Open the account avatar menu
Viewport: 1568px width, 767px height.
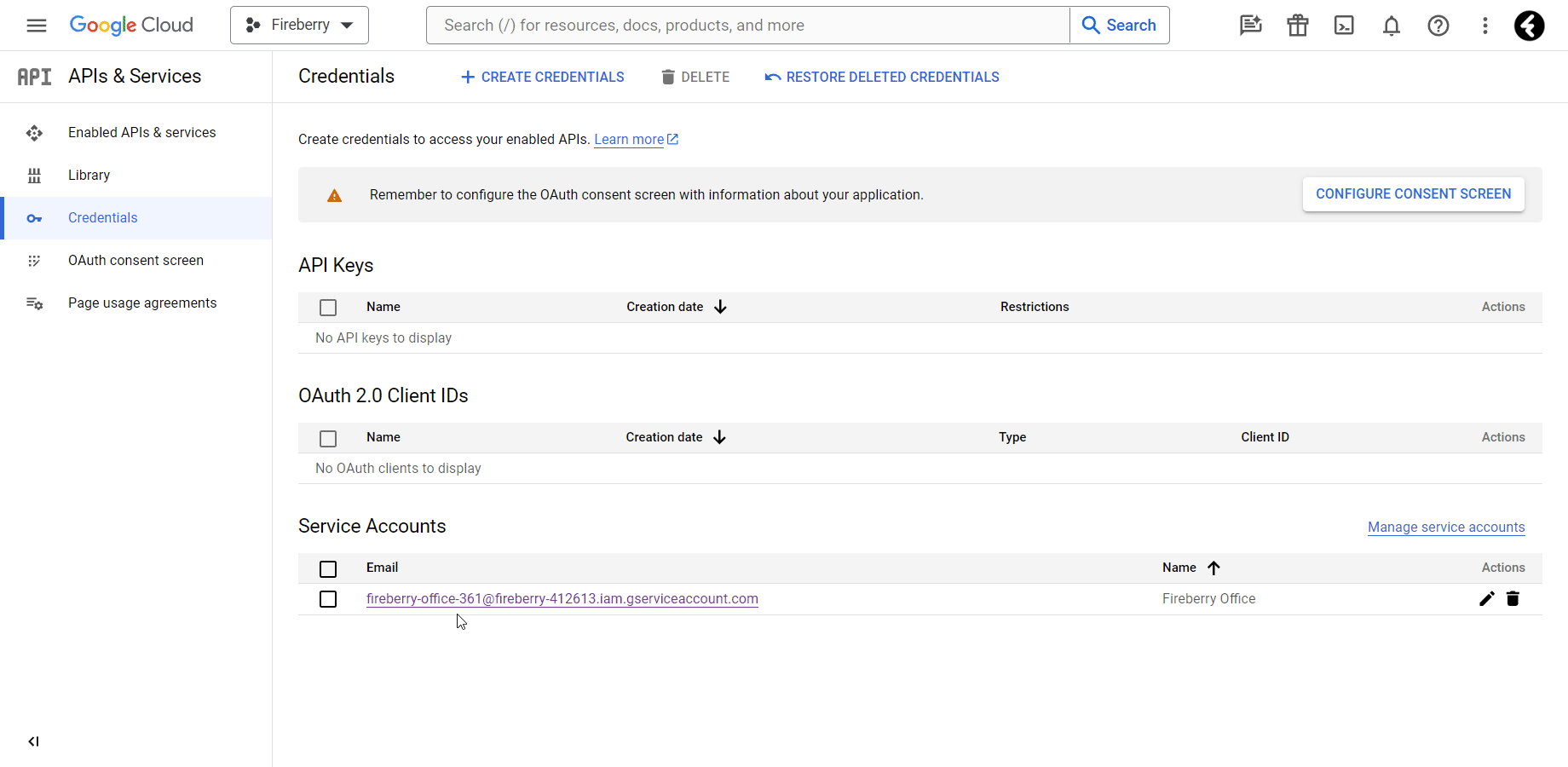point(1529,26)
